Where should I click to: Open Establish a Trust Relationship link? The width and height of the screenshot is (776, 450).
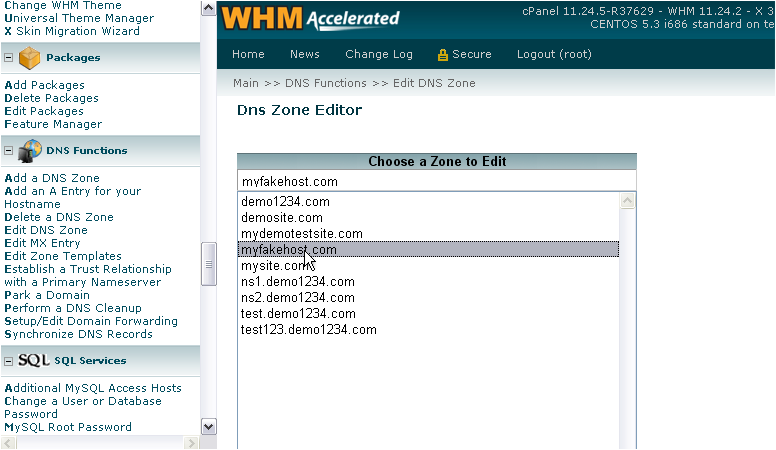(88, 275)
